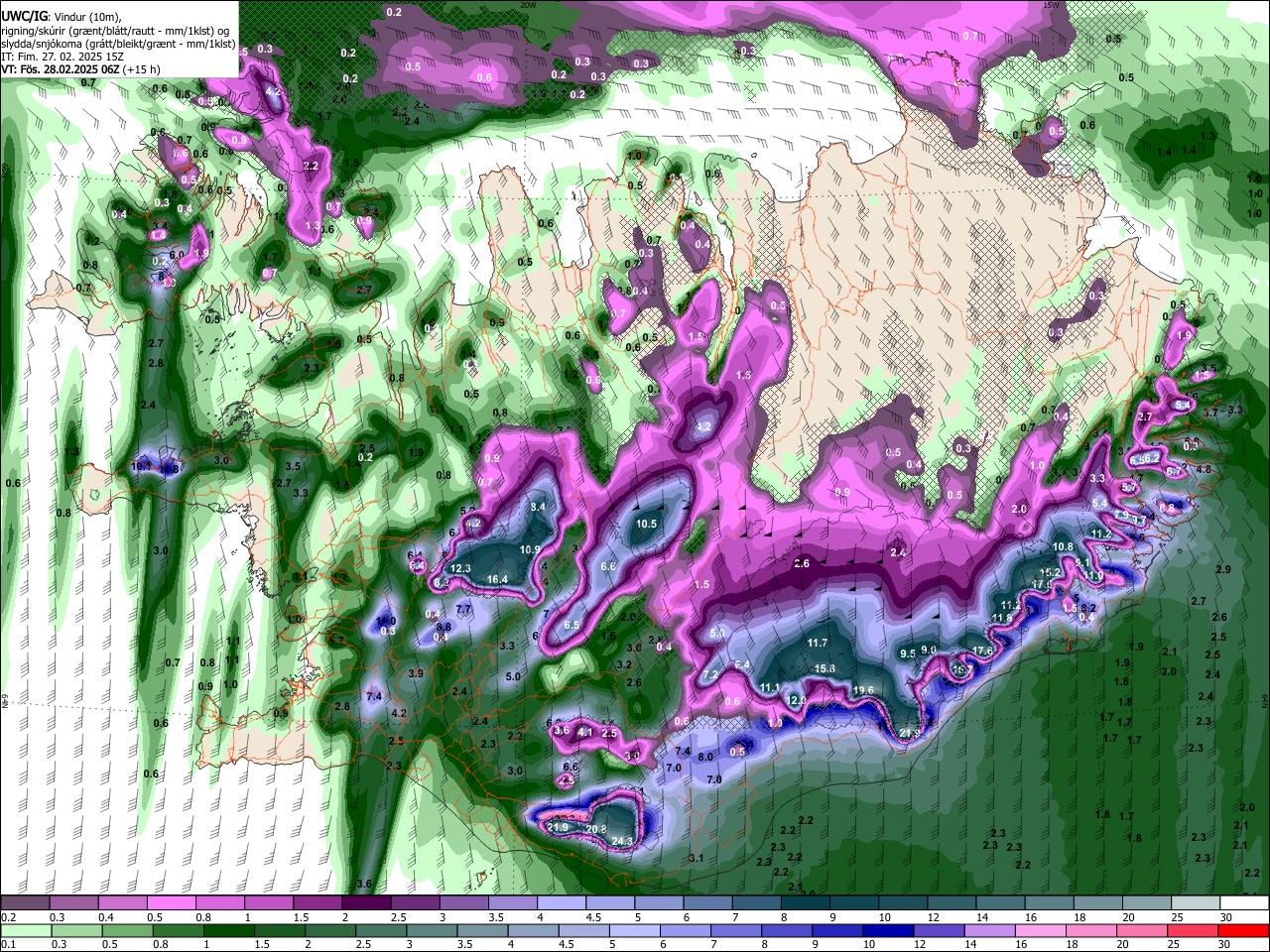Click the 12.3 precipitation value on the map

[x=460, y=568]
